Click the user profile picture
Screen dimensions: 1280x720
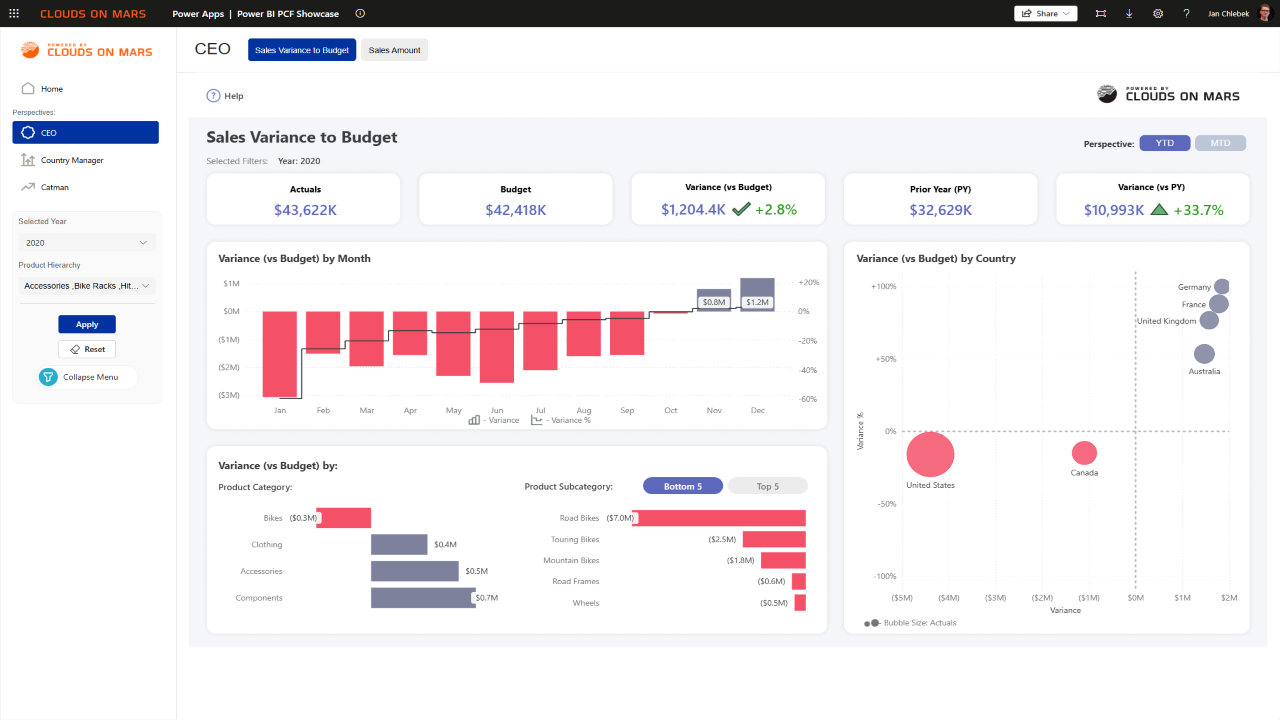1265,14
